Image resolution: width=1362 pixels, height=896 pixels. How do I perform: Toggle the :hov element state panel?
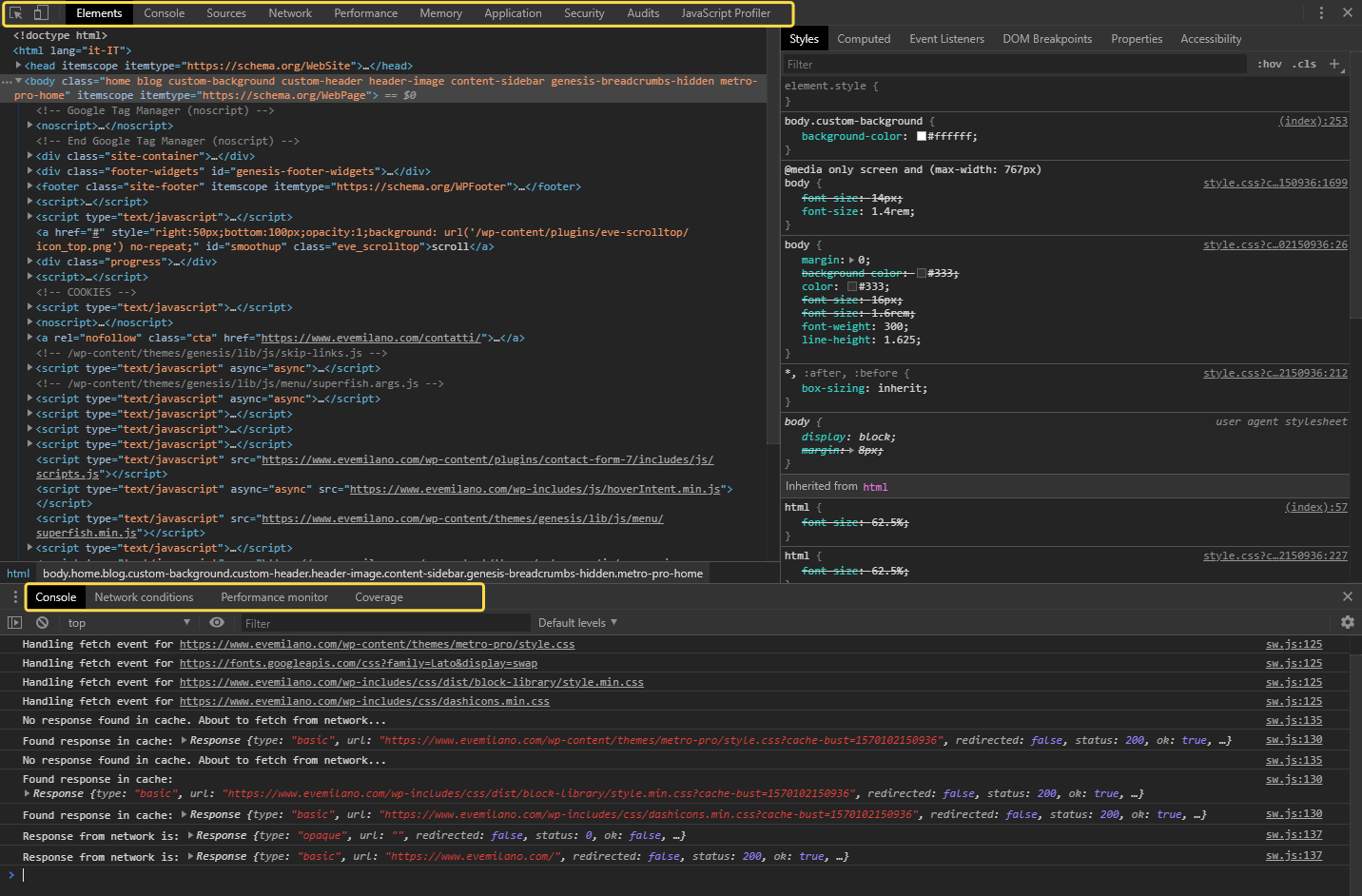(x=1269, y=64)
